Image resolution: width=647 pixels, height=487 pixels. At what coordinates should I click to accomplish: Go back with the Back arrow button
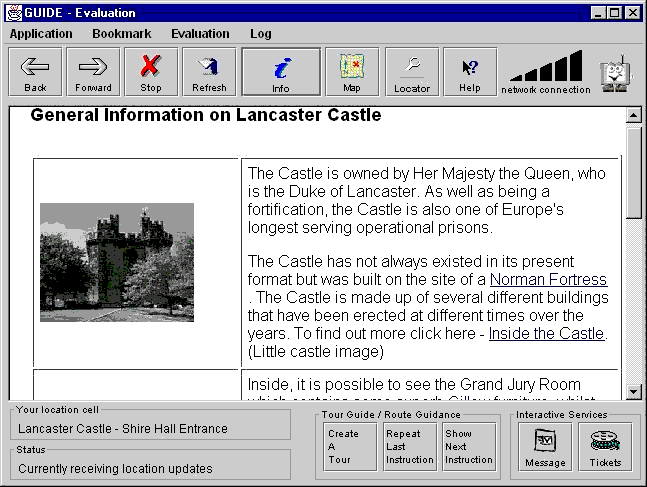click(x=35, y=72)
